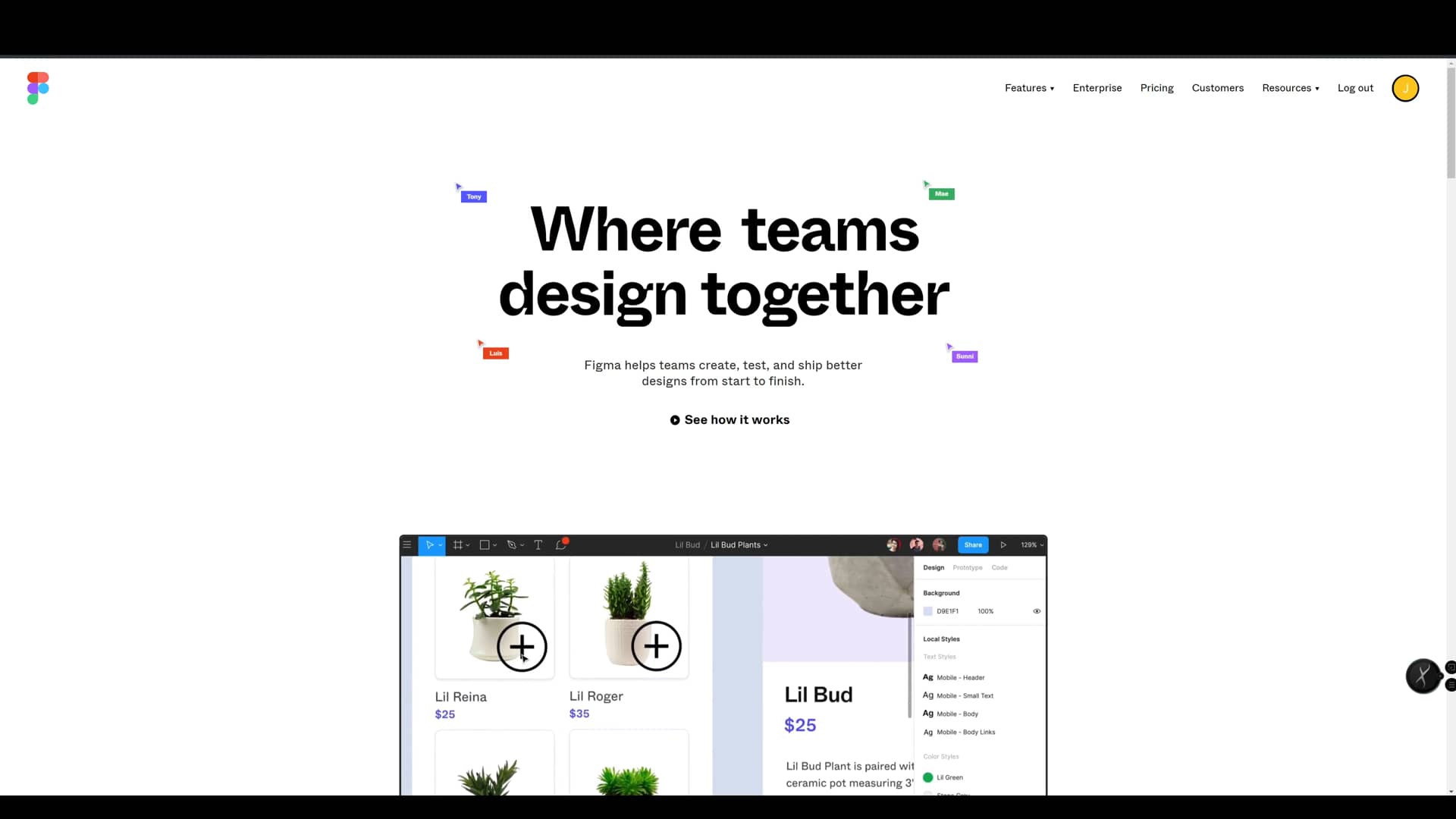This screenshot has width=1456, height=819.
Task: Select the Lil Green color swatch
Action: [x=928, y=777]
